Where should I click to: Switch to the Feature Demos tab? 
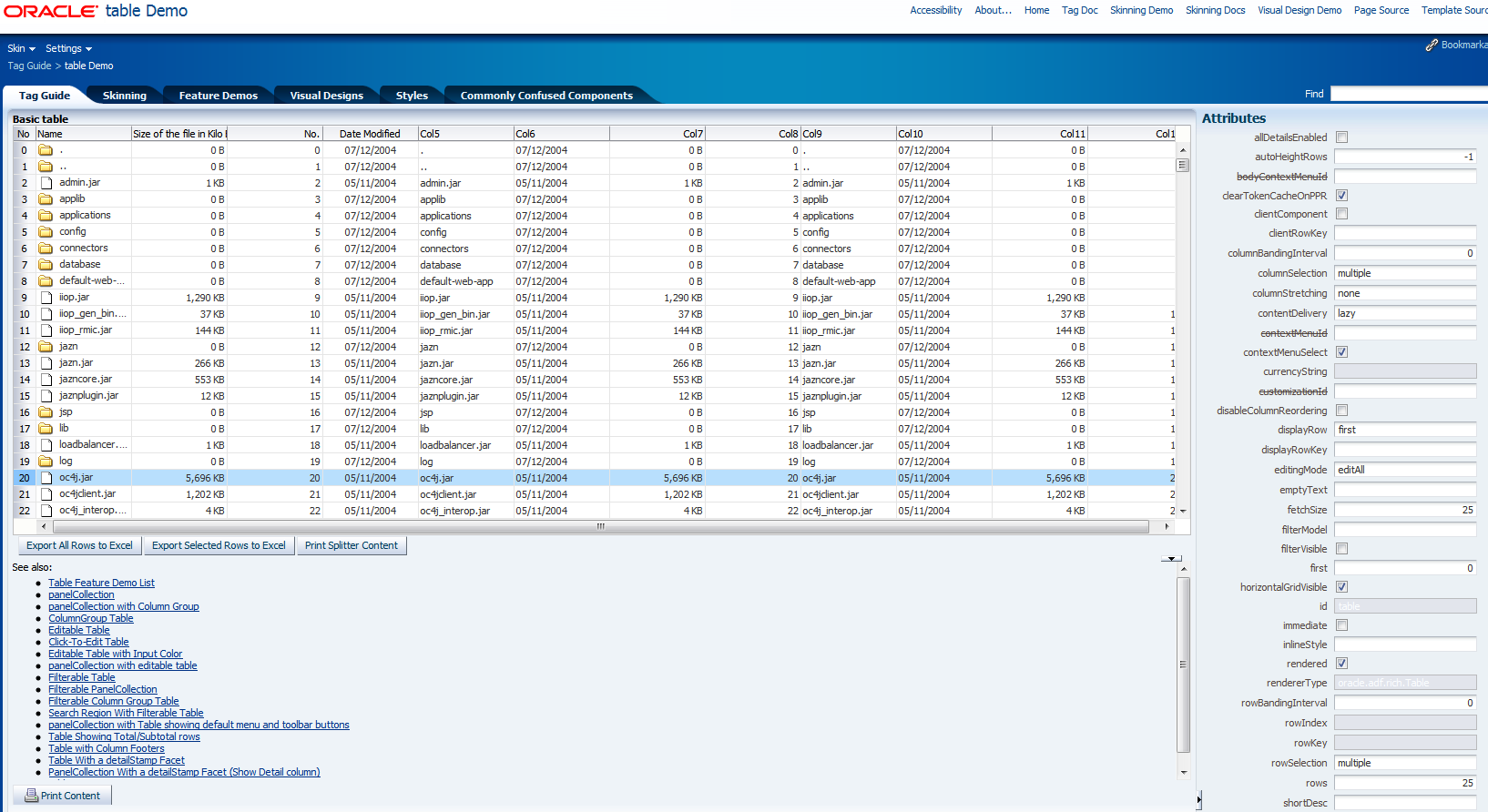click(x=218, y=96)
